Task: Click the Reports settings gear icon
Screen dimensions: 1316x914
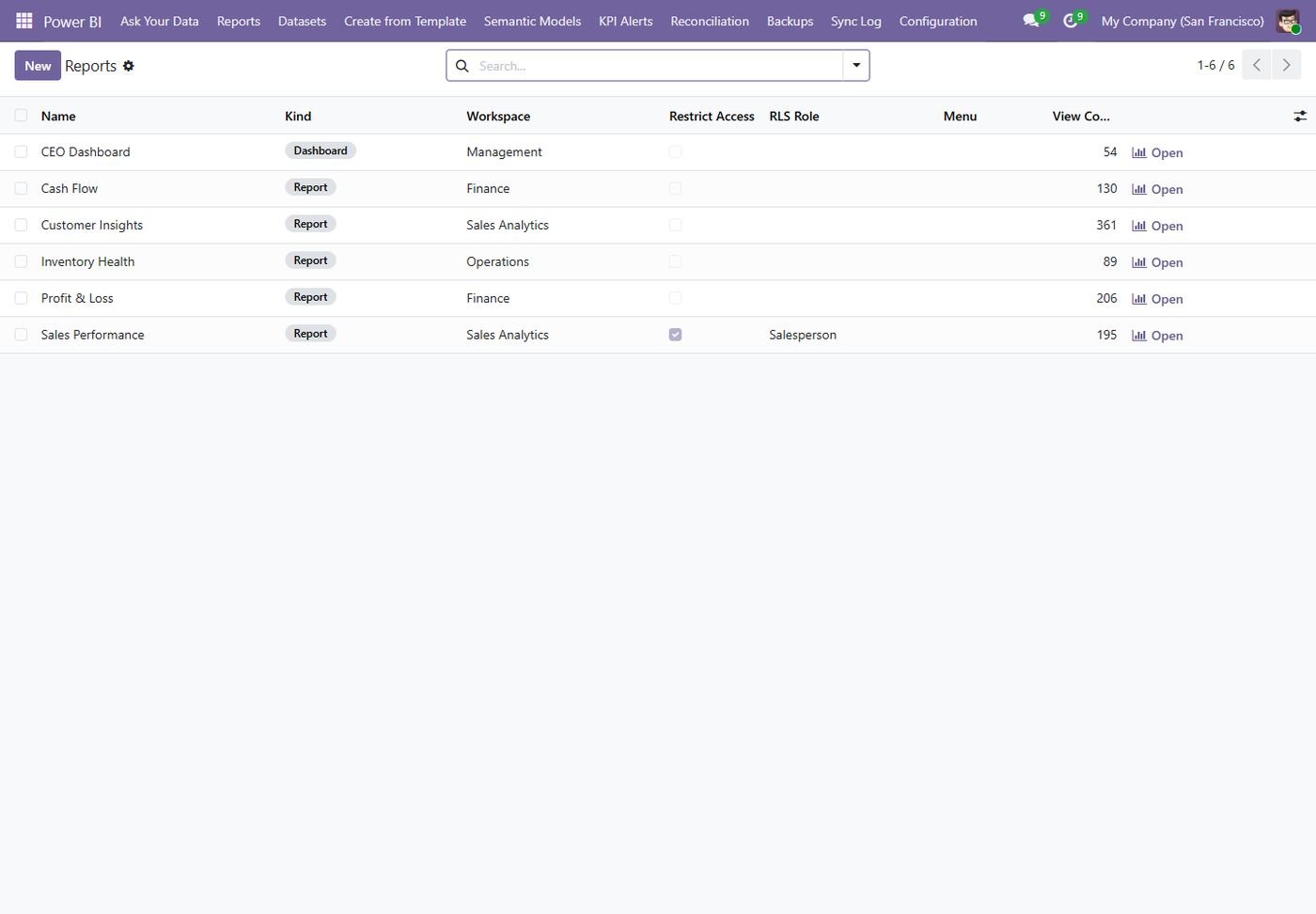Action: (129, 66)
